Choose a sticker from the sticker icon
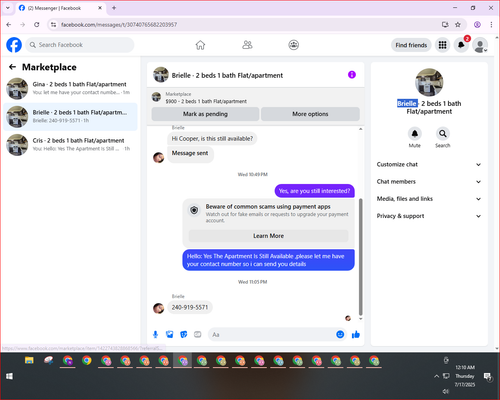The image size is (500, 400). pos(184,334)
